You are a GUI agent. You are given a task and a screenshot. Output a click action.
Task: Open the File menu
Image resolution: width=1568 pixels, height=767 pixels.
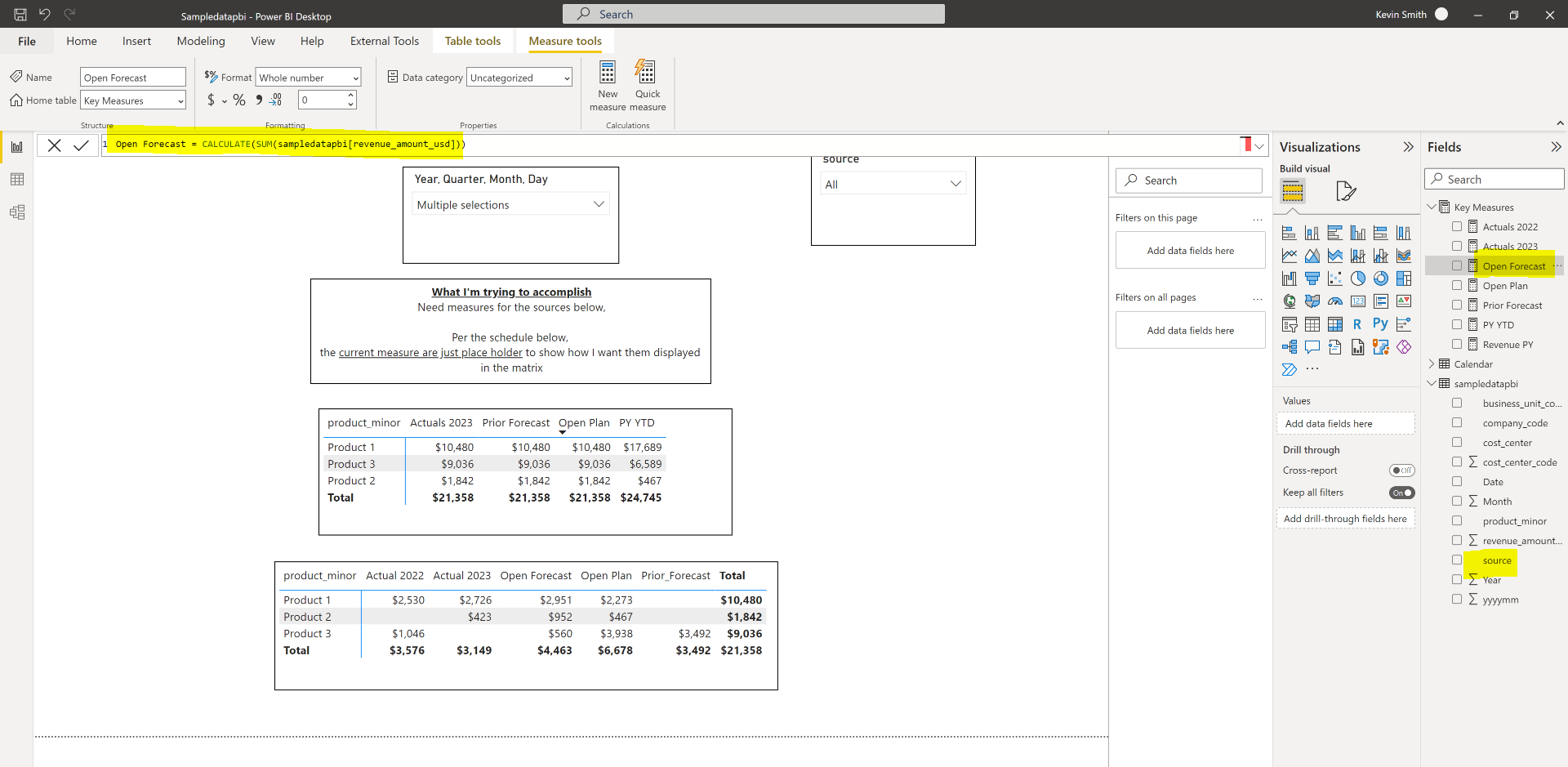[27, 41]
